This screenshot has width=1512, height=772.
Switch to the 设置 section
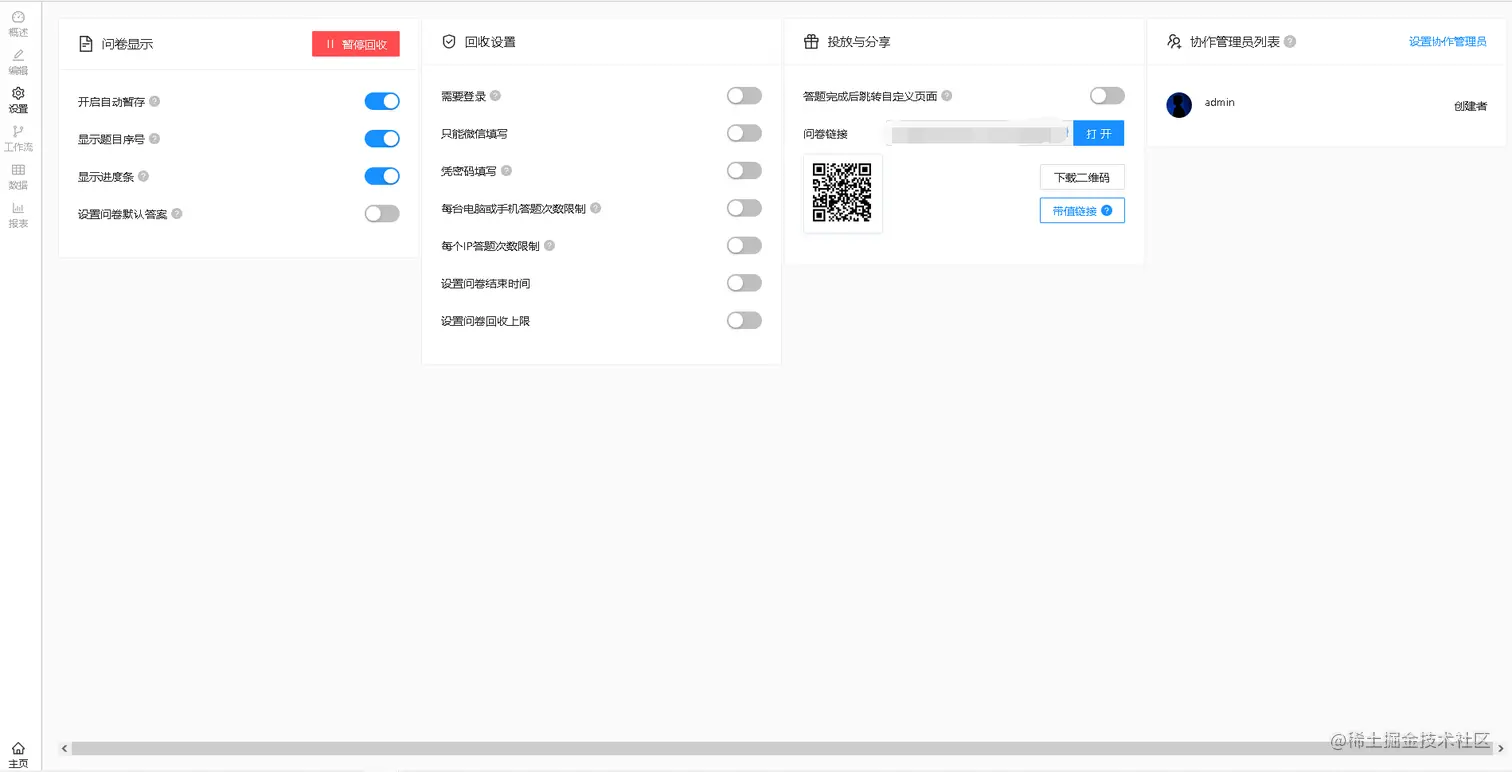(x=18, y=100)
